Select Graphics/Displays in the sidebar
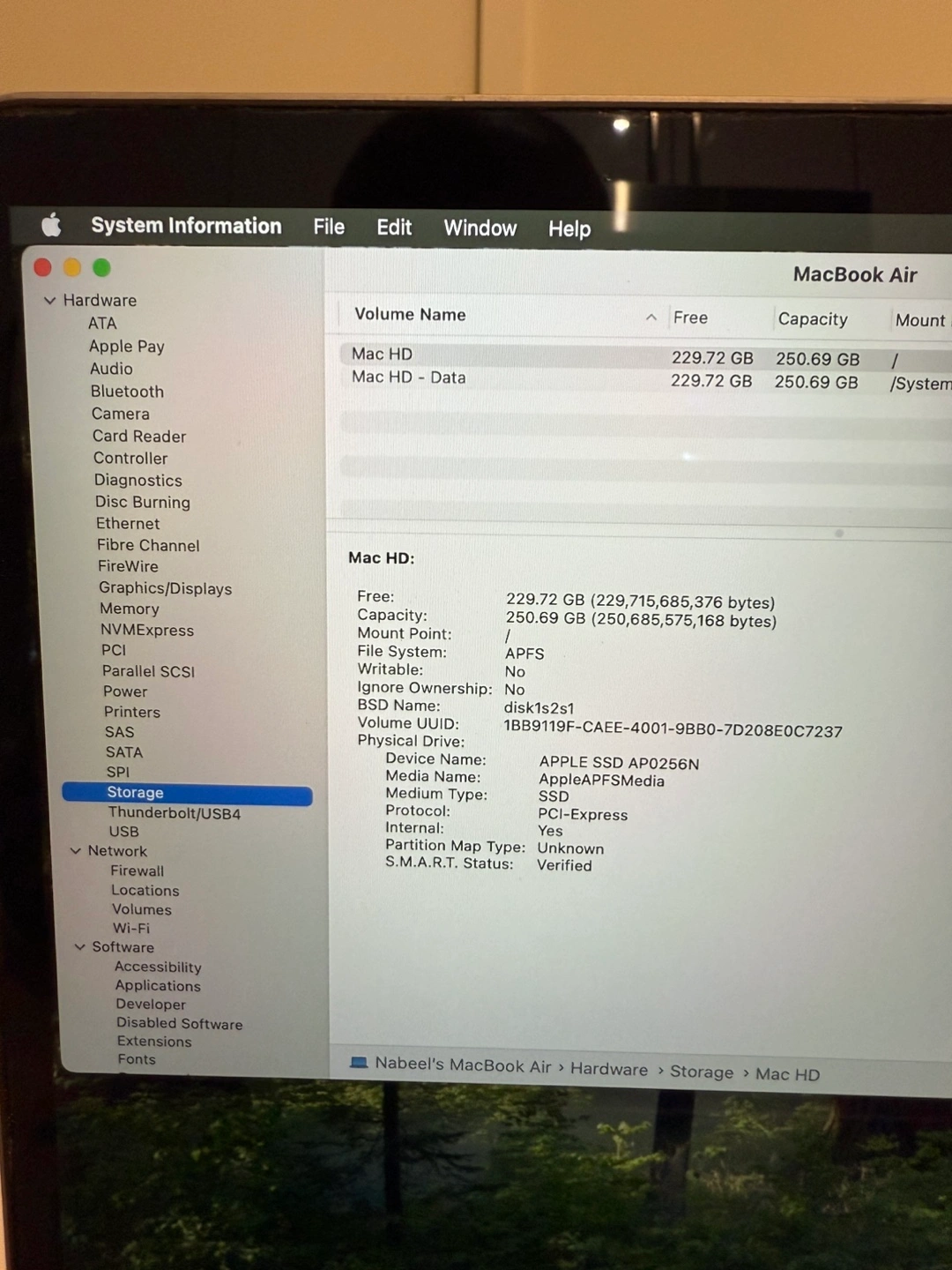The height and width of the screenshot is (1270, 952). tap(166, 588)
